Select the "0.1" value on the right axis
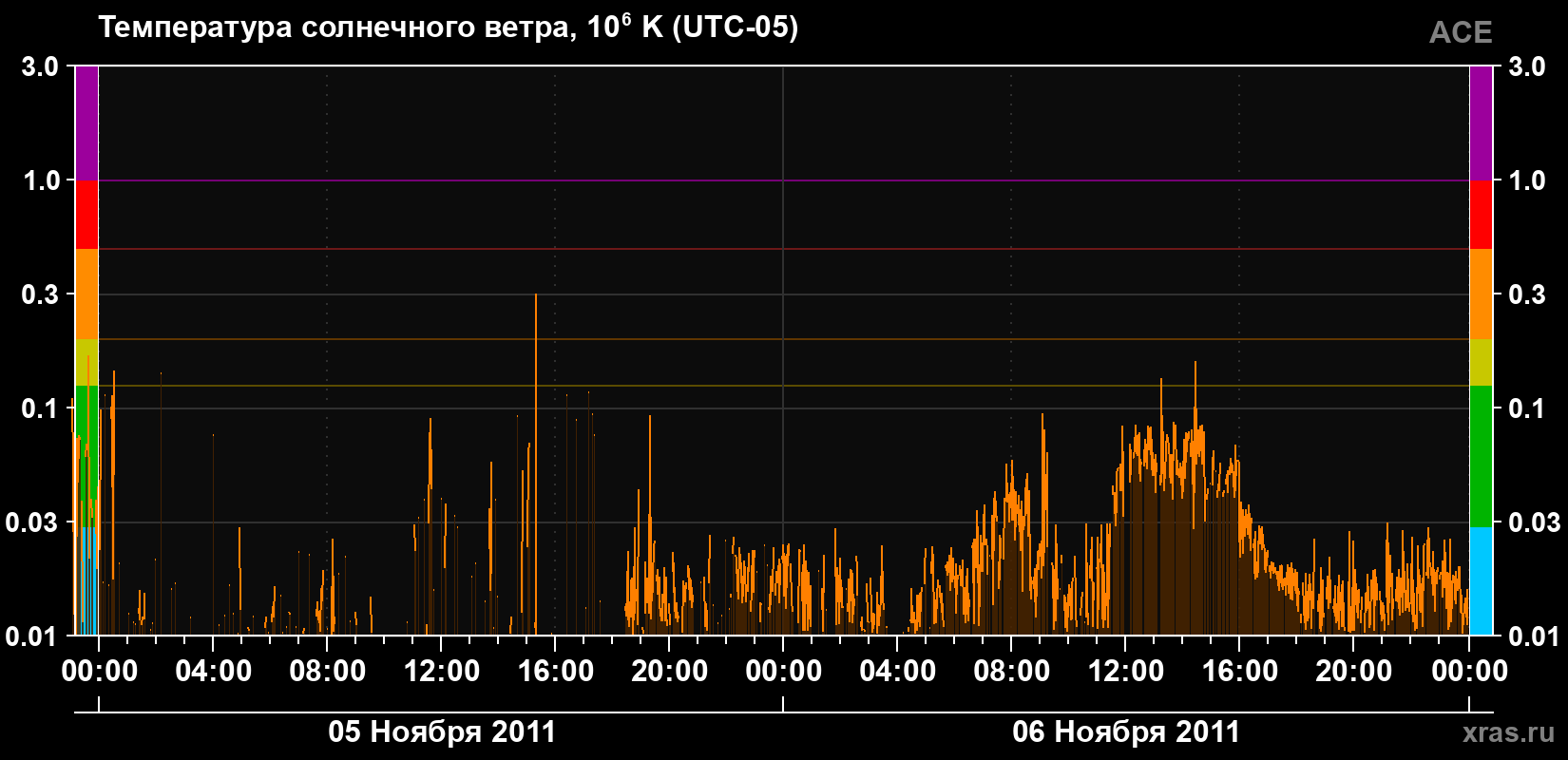Image resolution: width=1568 pixels, height=760 pixels. 1527,408
